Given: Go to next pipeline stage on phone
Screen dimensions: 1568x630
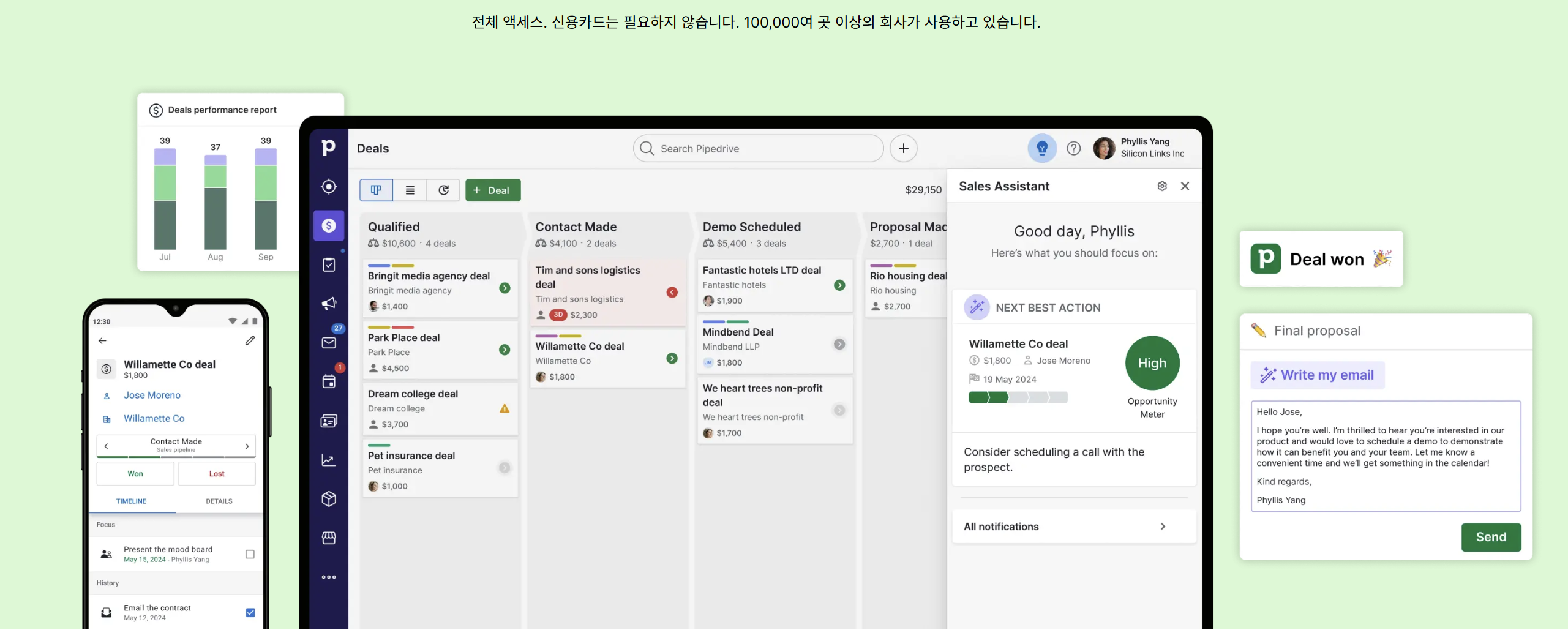Looking at the screenshot, I should (247, 446).
